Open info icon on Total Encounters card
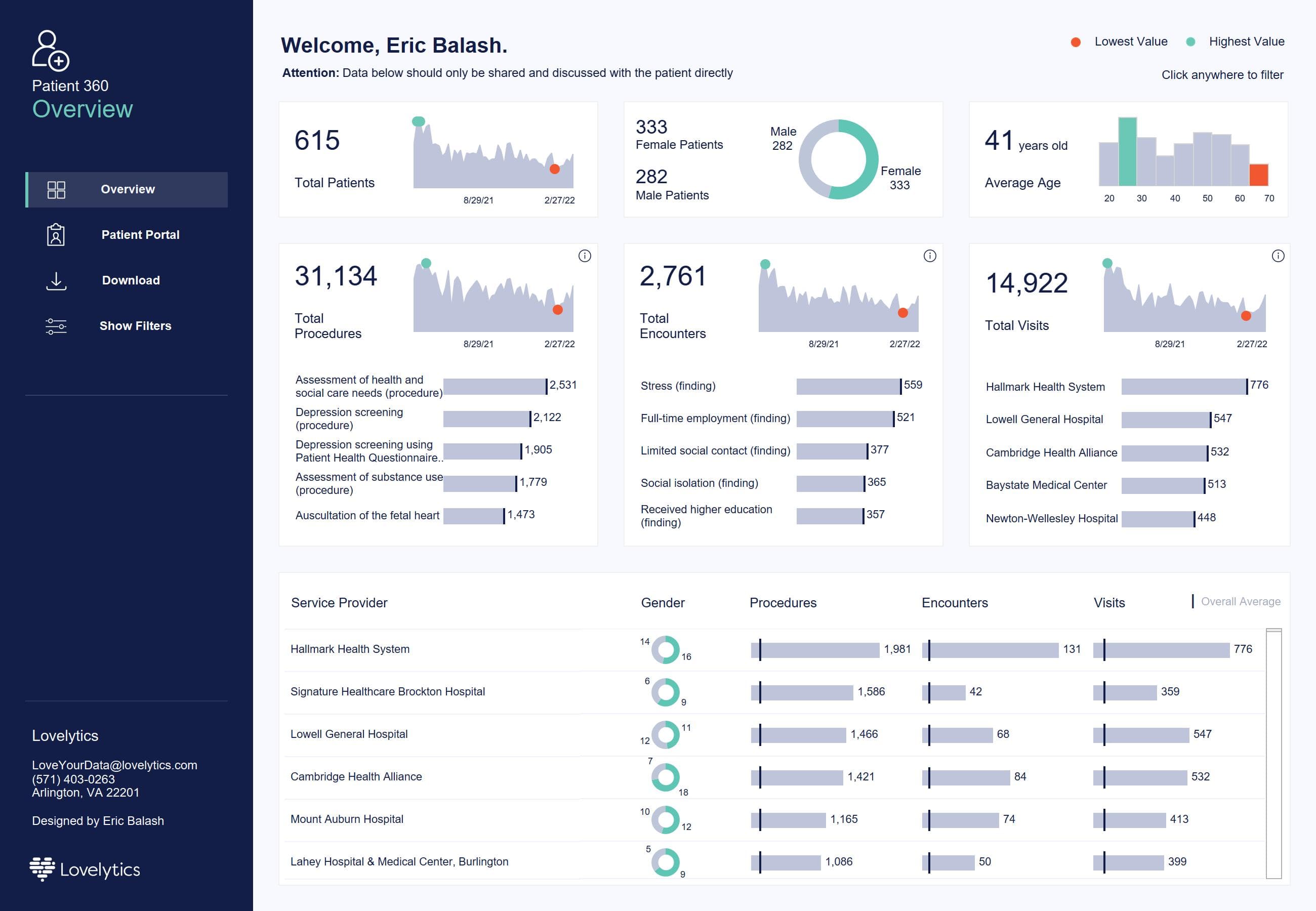 click(x=930, y=256)
